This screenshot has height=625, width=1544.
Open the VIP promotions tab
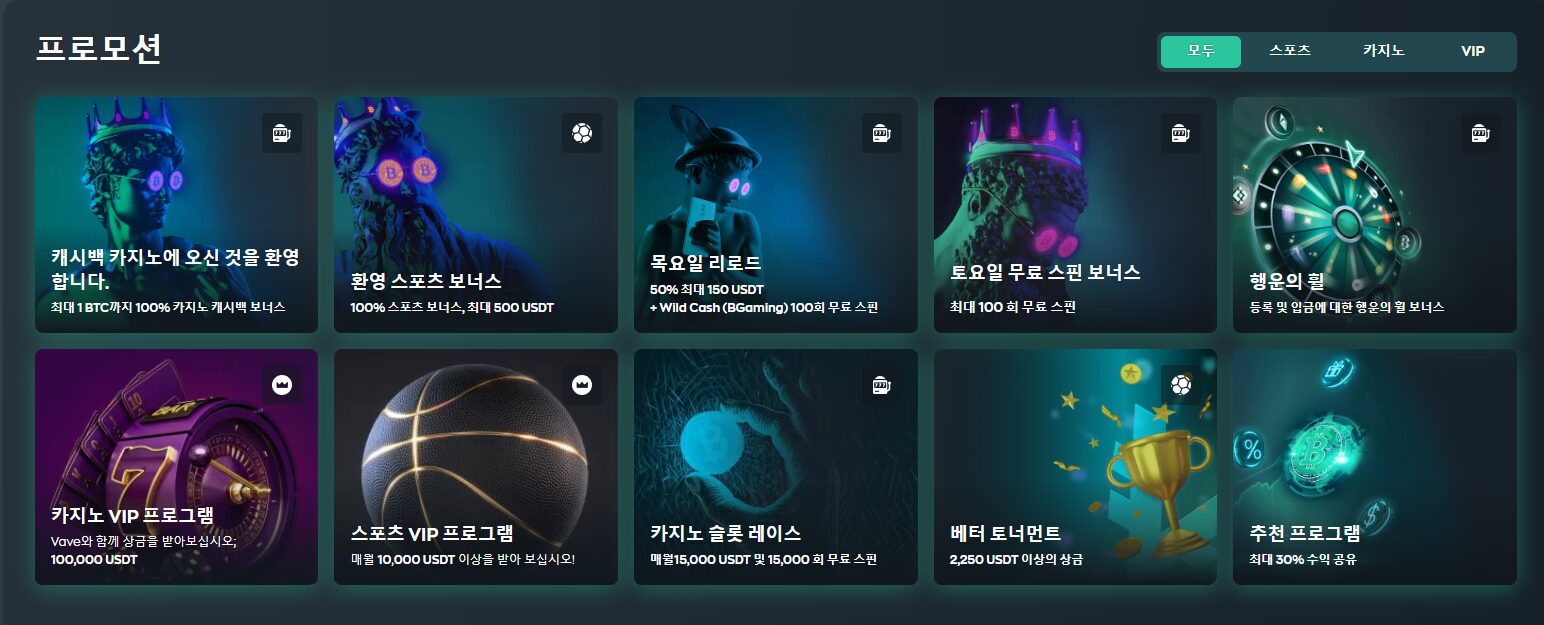(1473, 52)
